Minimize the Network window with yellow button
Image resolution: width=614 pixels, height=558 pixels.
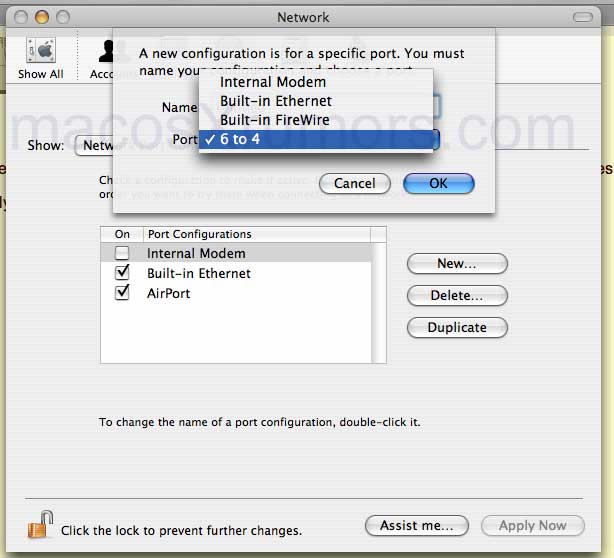click(x=42, y=17)
